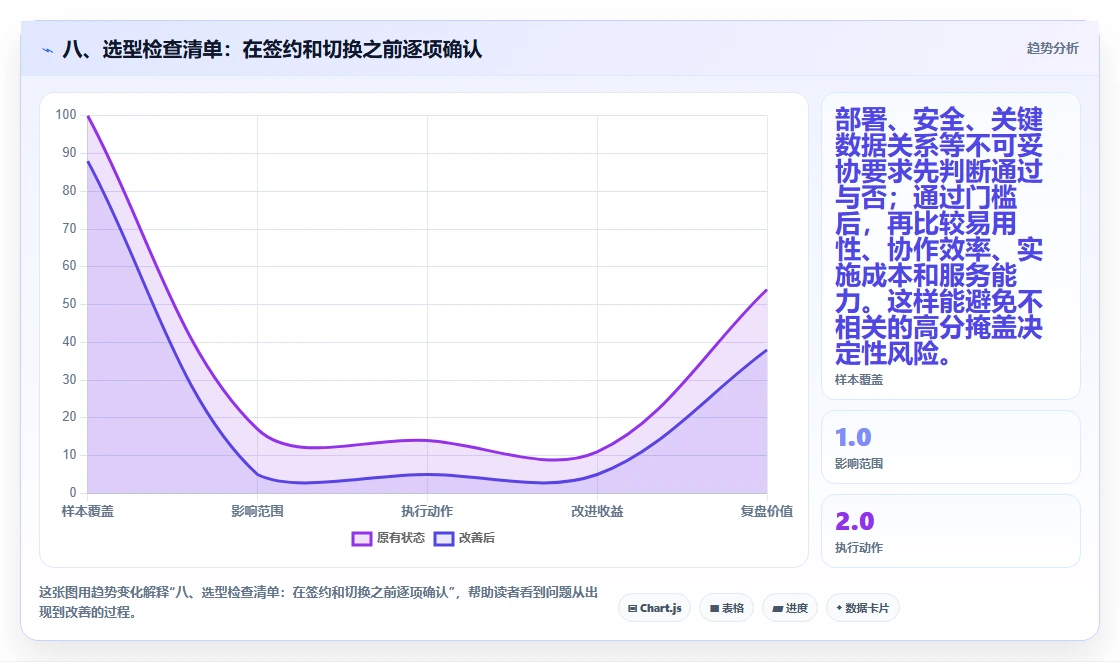Click the section title 八、选型检查清单

tap(271, 49)
